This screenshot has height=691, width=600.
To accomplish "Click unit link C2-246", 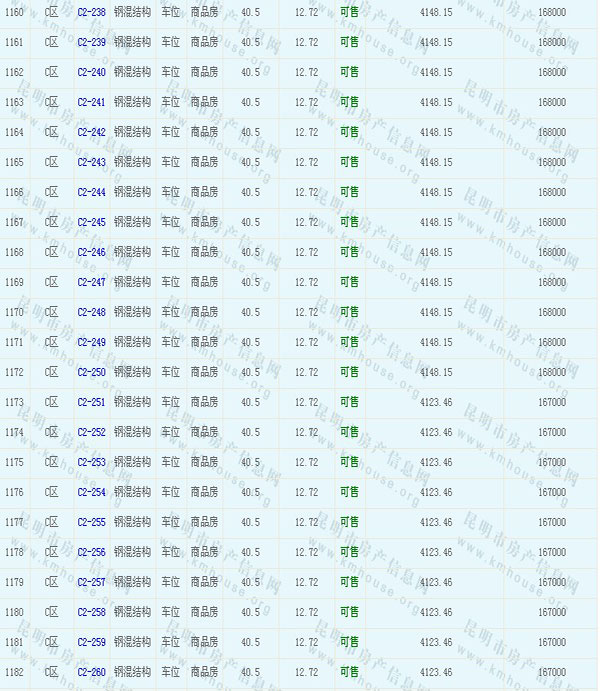I will click(x=91, y=252).
